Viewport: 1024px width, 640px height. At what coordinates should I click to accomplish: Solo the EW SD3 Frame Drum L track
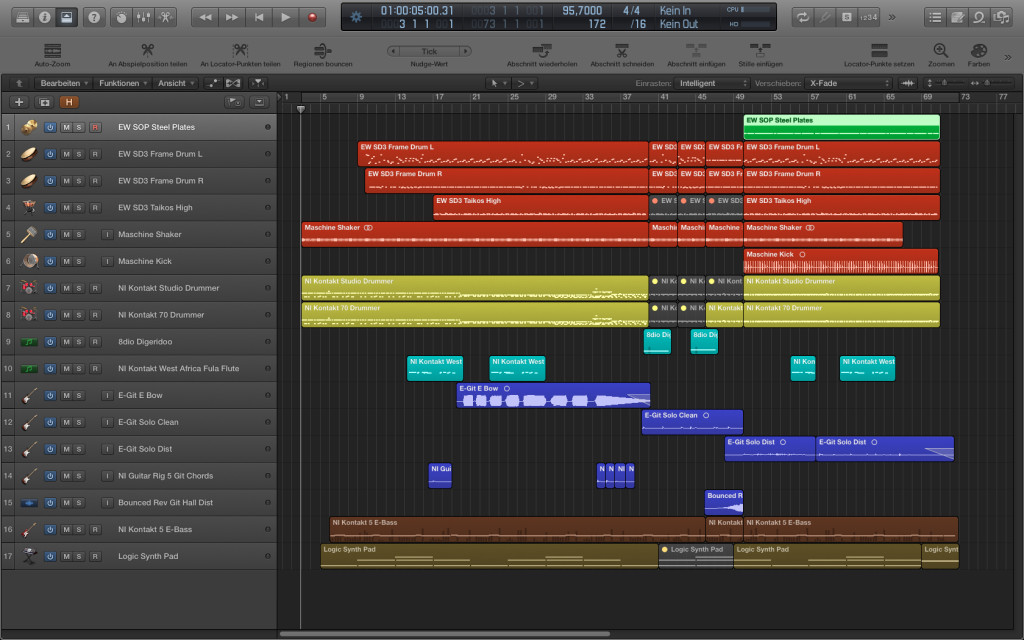[78, 154]
